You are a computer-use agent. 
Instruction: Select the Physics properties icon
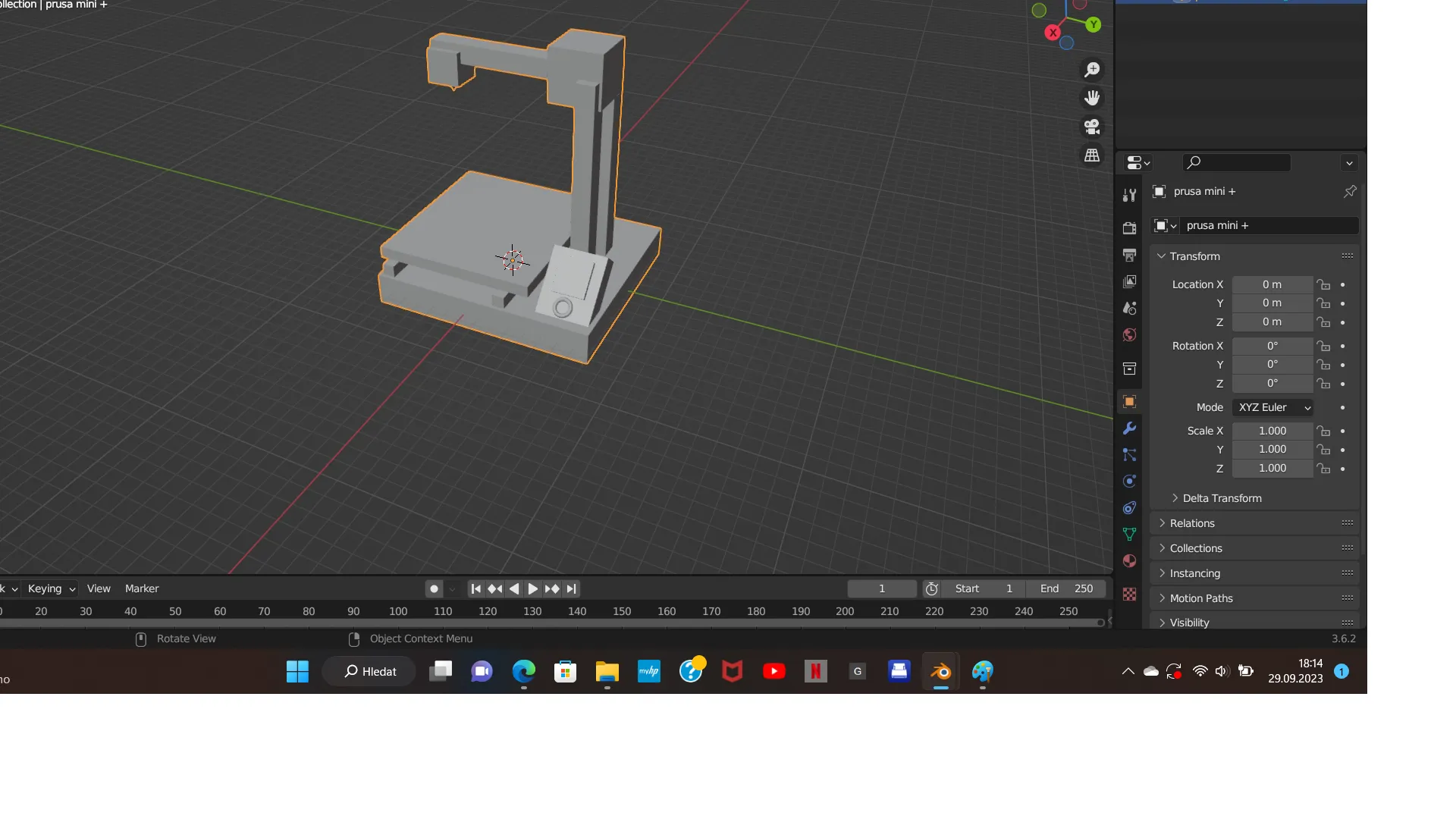1129,481
